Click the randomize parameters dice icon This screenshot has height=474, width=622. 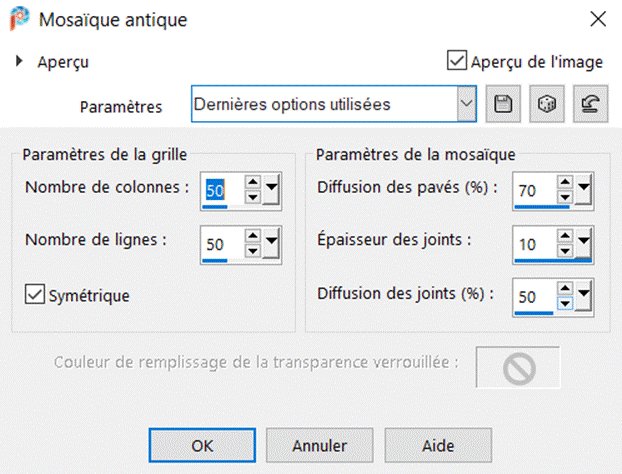point(547,105)
